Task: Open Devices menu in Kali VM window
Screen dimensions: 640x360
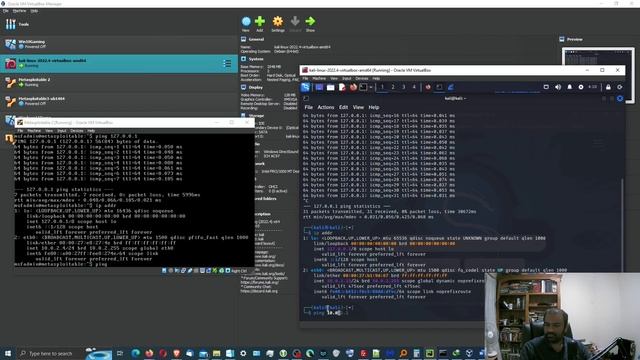Action: 362,78
